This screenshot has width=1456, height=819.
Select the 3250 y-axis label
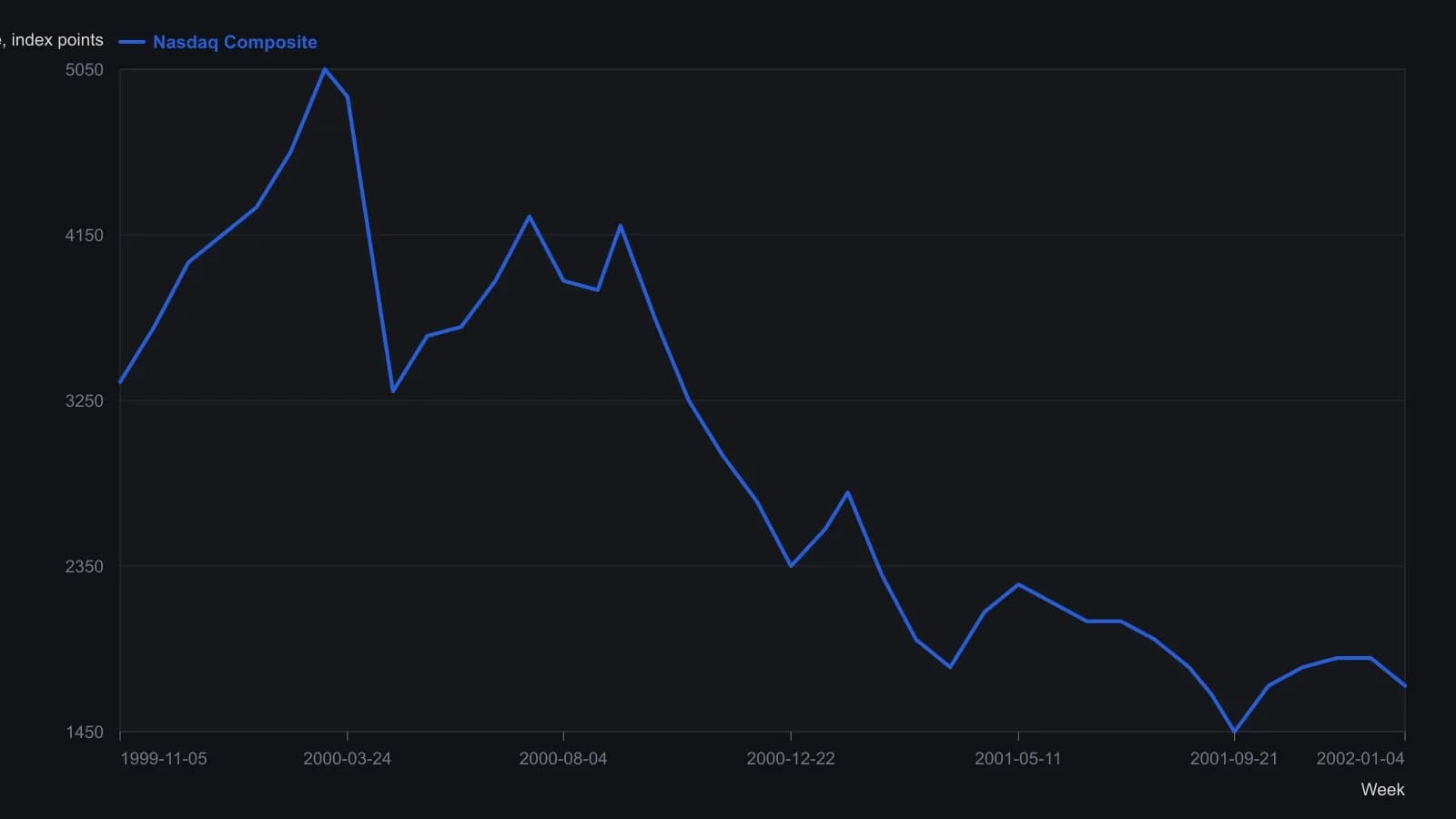coord(85,400)
